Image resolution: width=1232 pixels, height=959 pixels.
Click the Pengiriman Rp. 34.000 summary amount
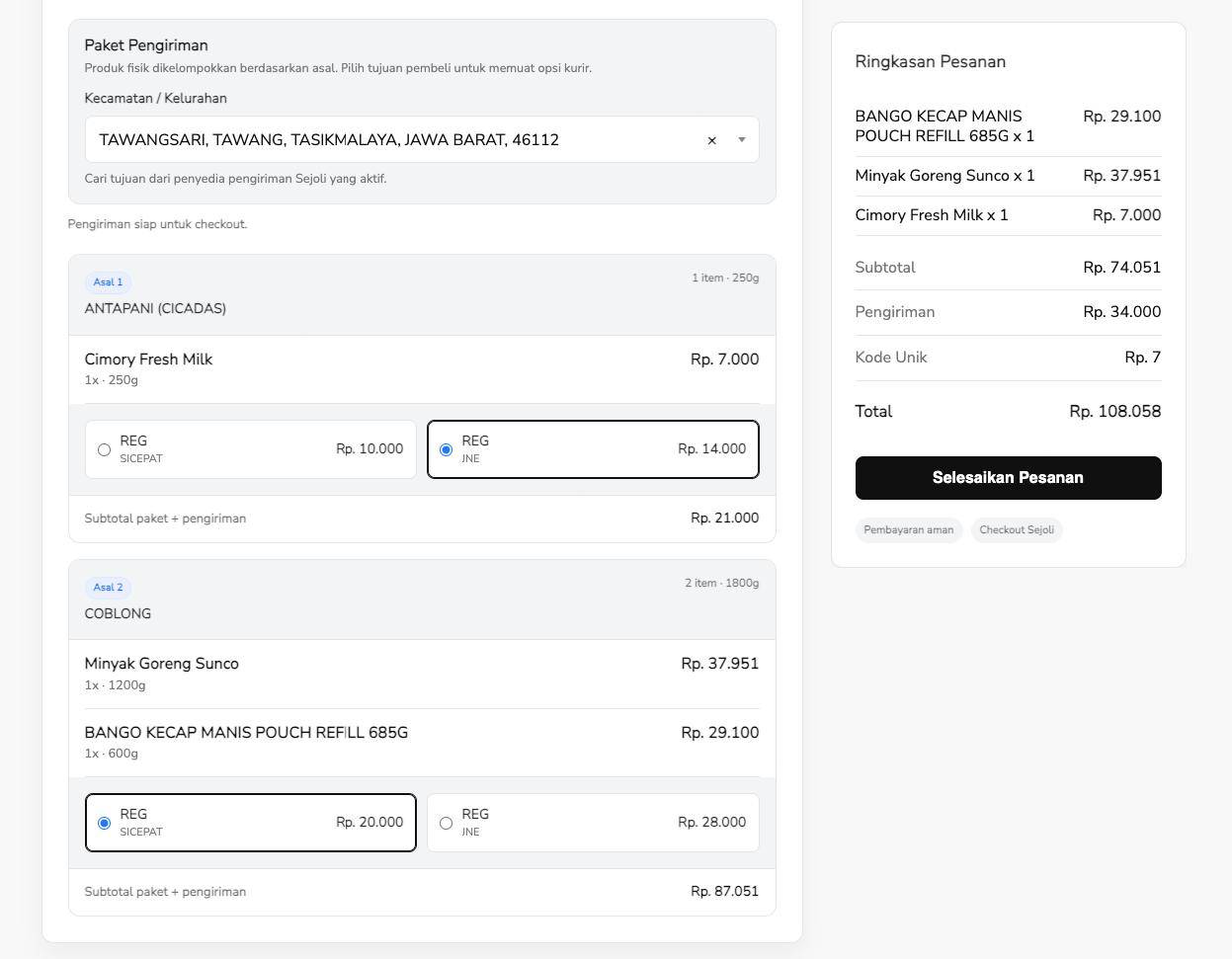[x=1121, y=312]
